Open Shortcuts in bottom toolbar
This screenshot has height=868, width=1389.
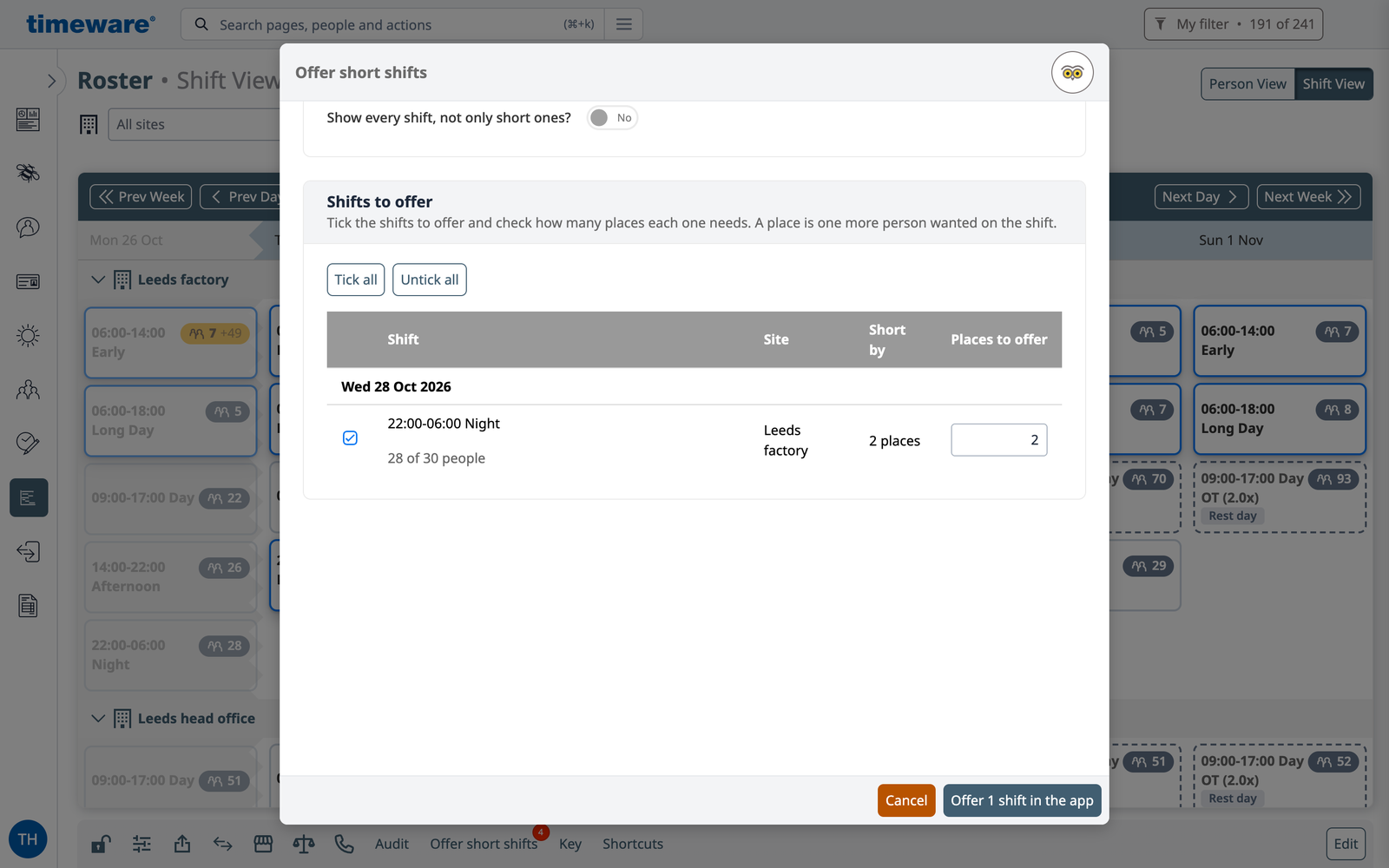[x=633, y=844]
